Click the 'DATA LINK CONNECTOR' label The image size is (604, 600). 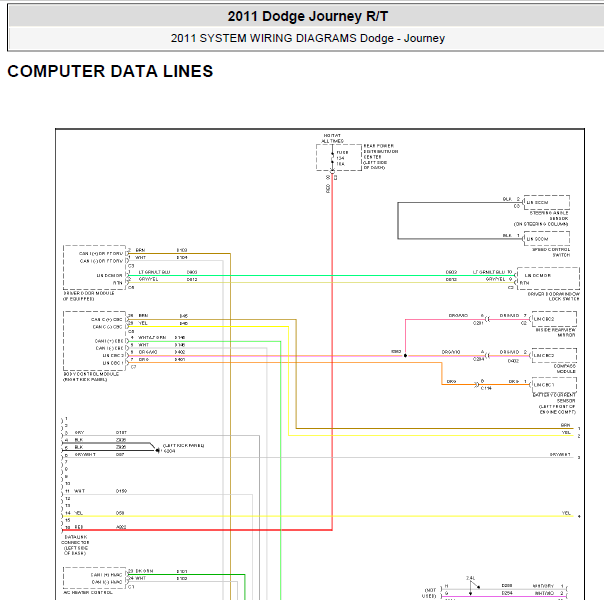pyautogui.click(x=75, y=540)
